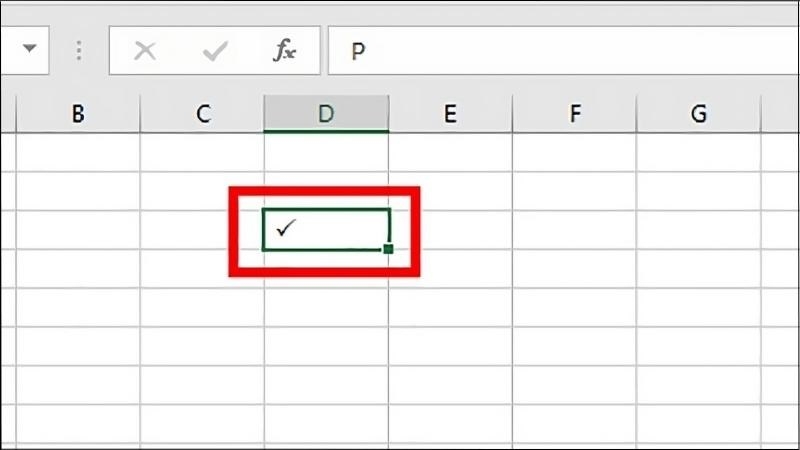Click the three-dot formula bar resize handle
The height and width of the screenshot is (450, 800).
[x=79, y=51]
